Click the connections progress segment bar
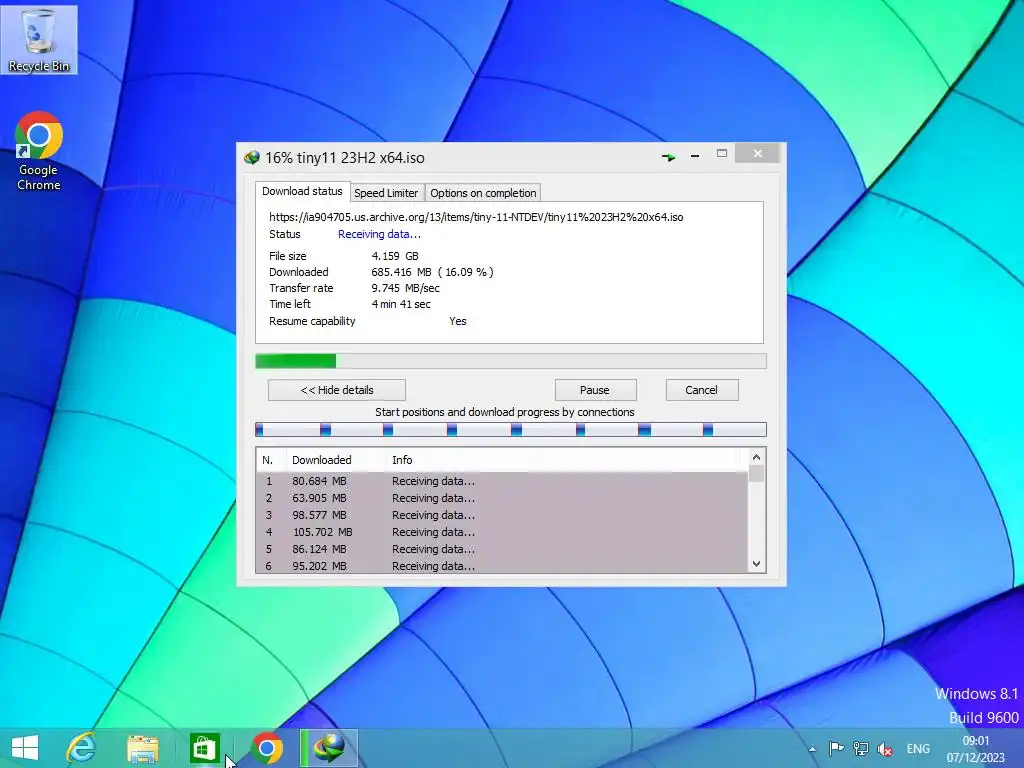This screenshot has width=1024, height=768. 511,429
